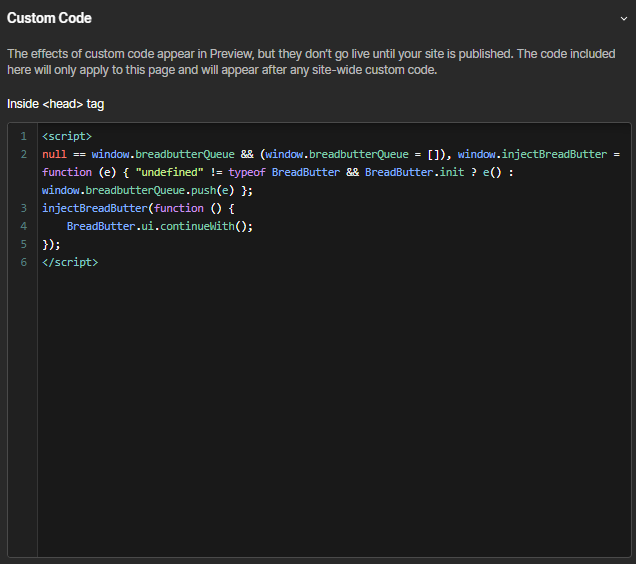Click line number 6 in editor gutter
The image size is (636, 564).
23,262
